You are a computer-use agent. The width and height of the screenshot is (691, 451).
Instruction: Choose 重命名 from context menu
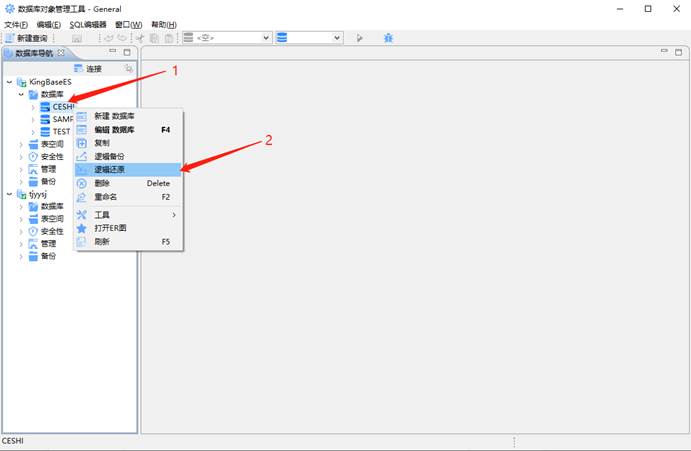pos(128,197)
